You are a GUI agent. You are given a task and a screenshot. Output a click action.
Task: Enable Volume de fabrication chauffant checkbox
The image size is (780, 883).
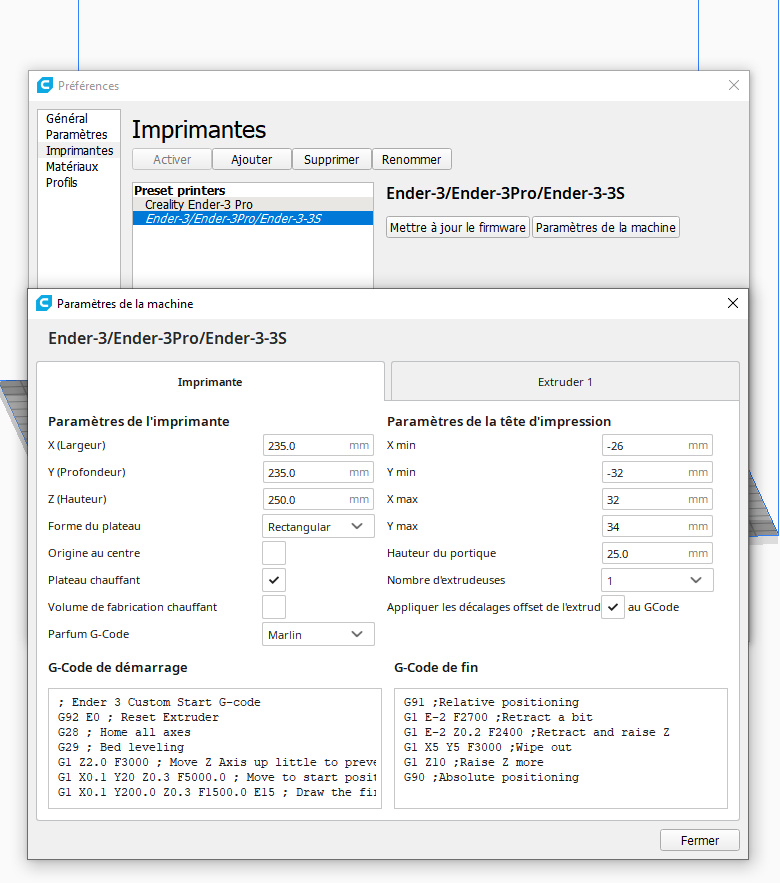point(274,607)
